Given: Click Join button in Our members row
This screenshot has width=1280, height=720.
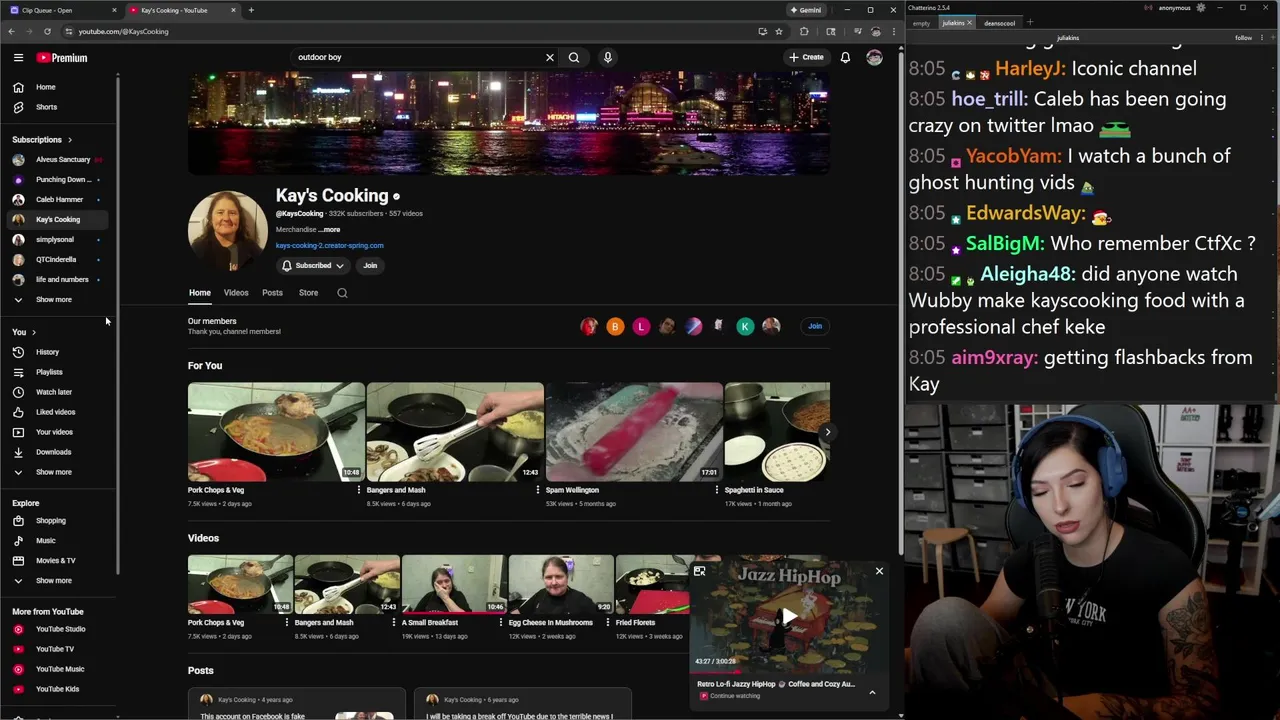Looking at the screenshot, I should coord(815,326).
